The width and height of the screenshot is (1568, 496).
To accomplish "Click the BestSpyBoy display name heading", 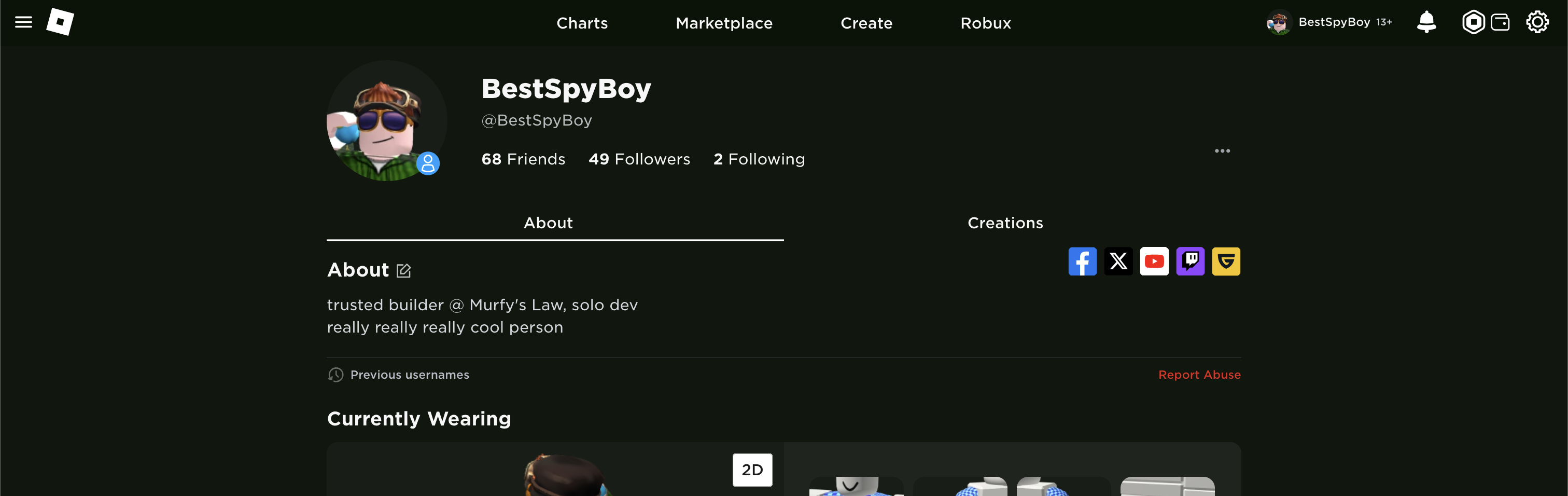I will pyautogui.click(x=566, y=89).
